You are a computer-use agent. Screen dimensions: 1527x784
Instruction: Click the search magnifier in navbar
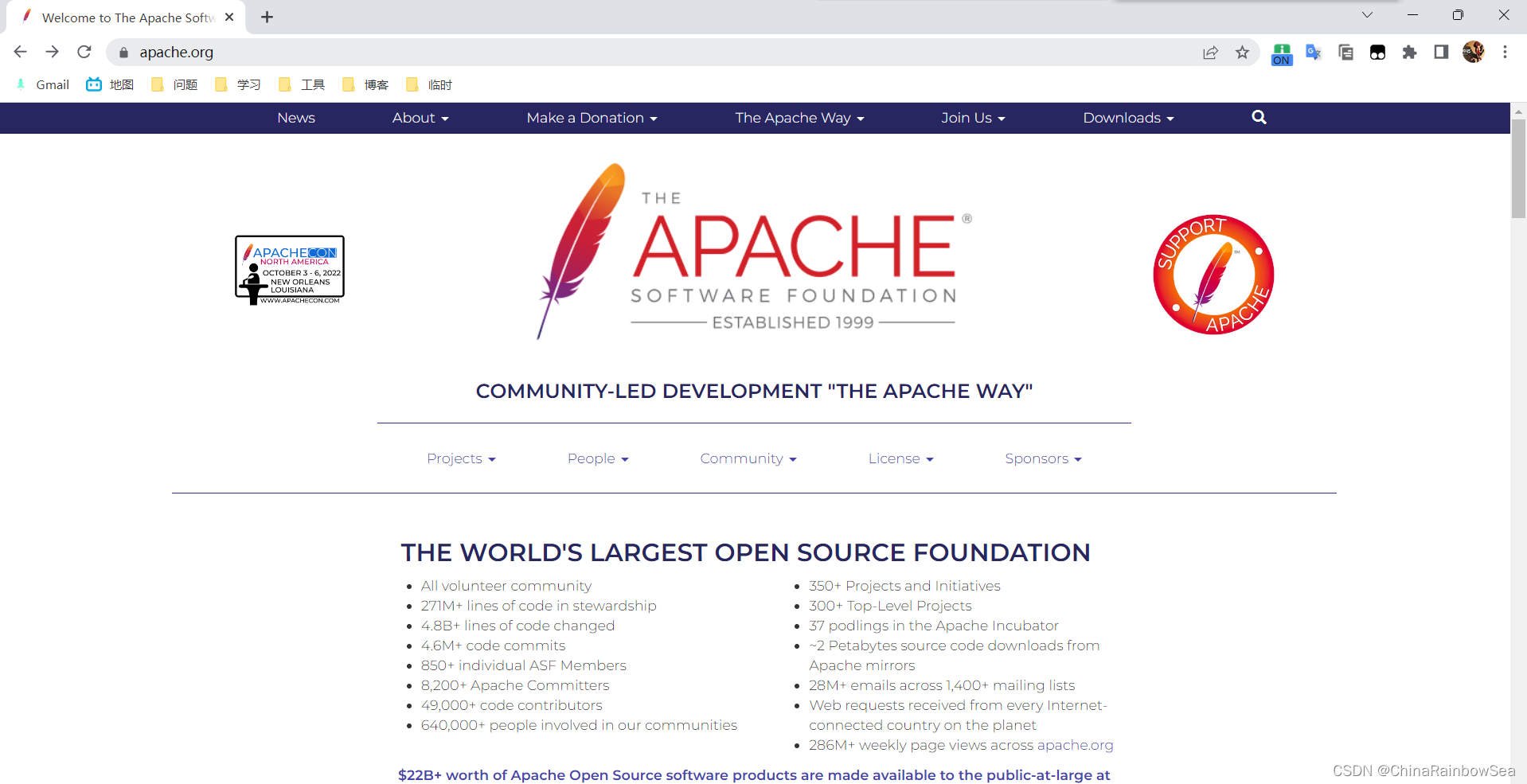1259,117
